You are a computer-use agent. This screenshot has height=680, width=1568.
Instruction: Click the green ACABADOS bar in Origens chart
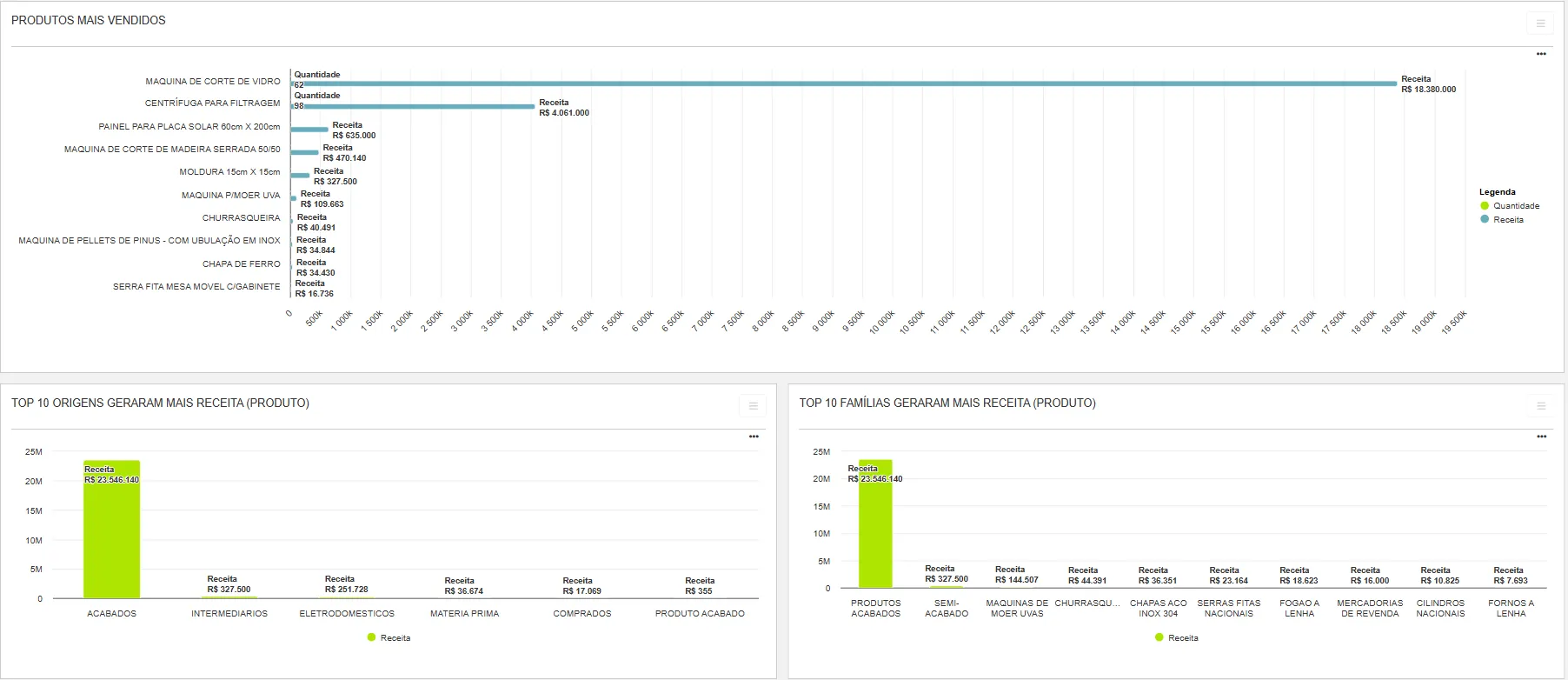pyautogui.click(x=111, y=530)
